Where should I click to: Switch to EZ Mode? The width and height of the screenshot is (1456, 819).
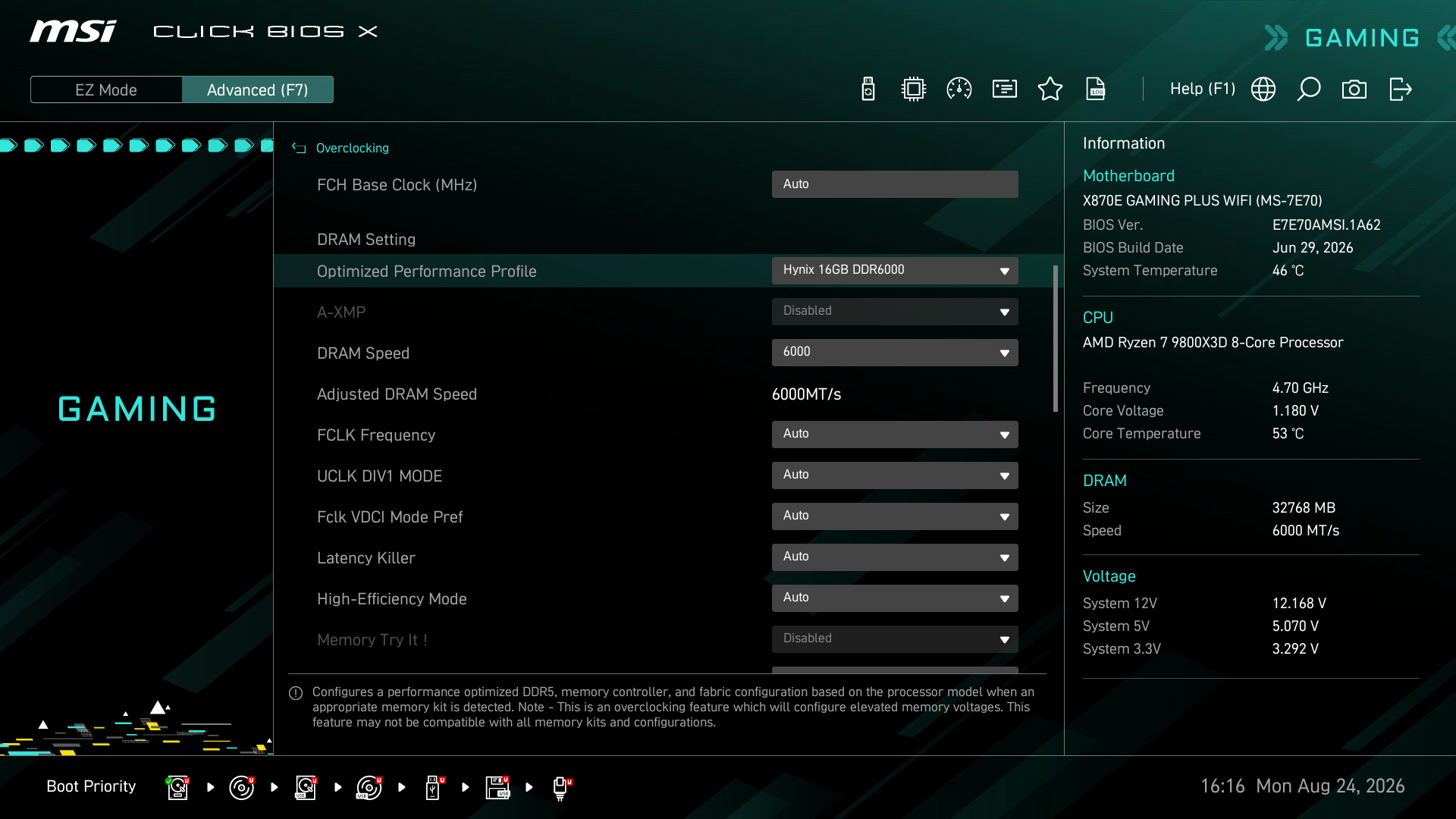coord(106,89)
